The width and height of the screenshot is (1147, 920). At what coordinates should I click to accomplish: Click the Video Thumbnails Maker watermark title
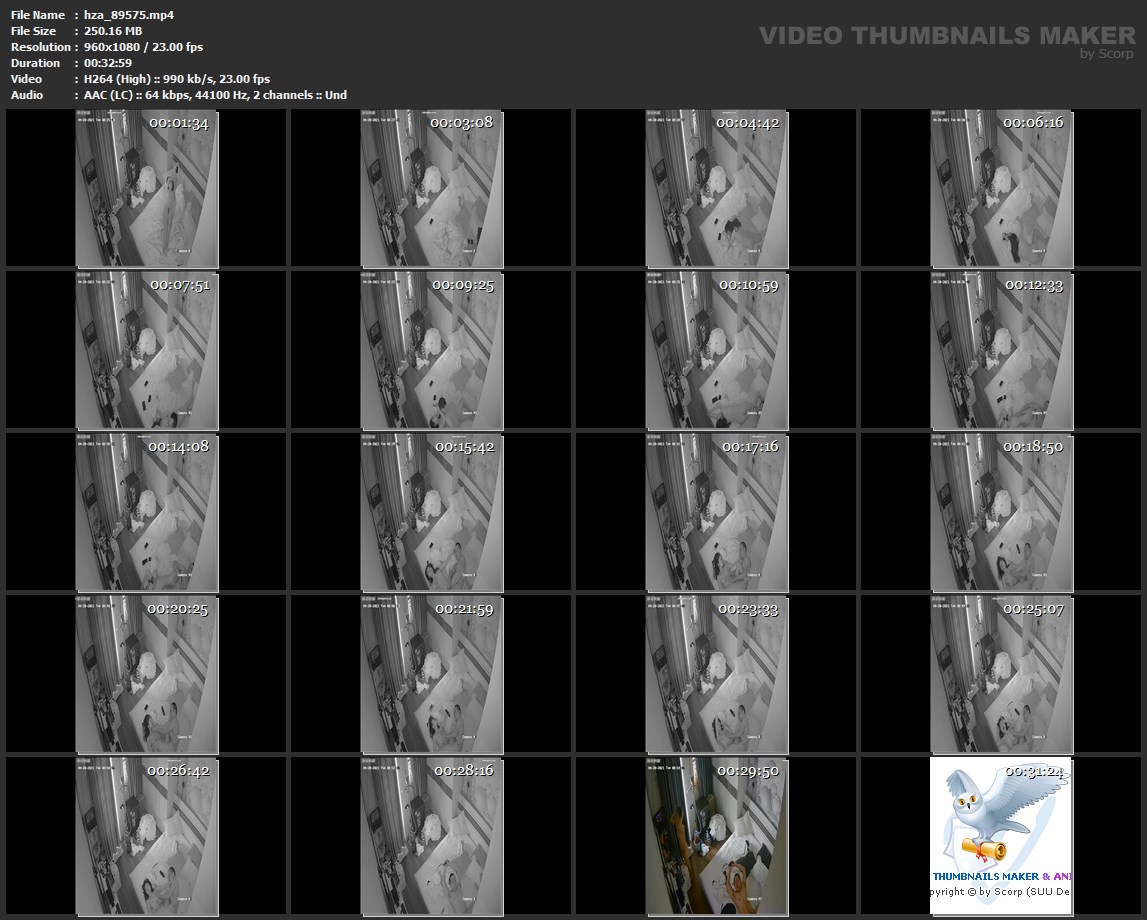pos(946,35)
